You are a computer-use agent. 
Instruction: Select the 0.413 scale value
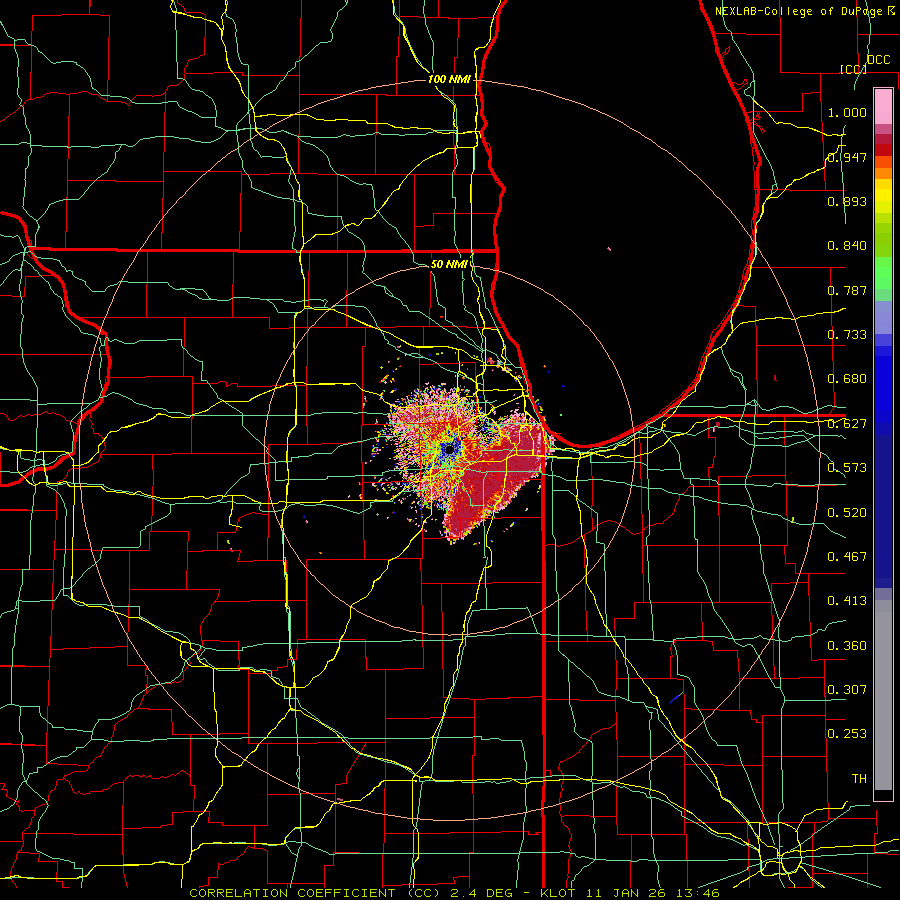click(x=847, y=601)
